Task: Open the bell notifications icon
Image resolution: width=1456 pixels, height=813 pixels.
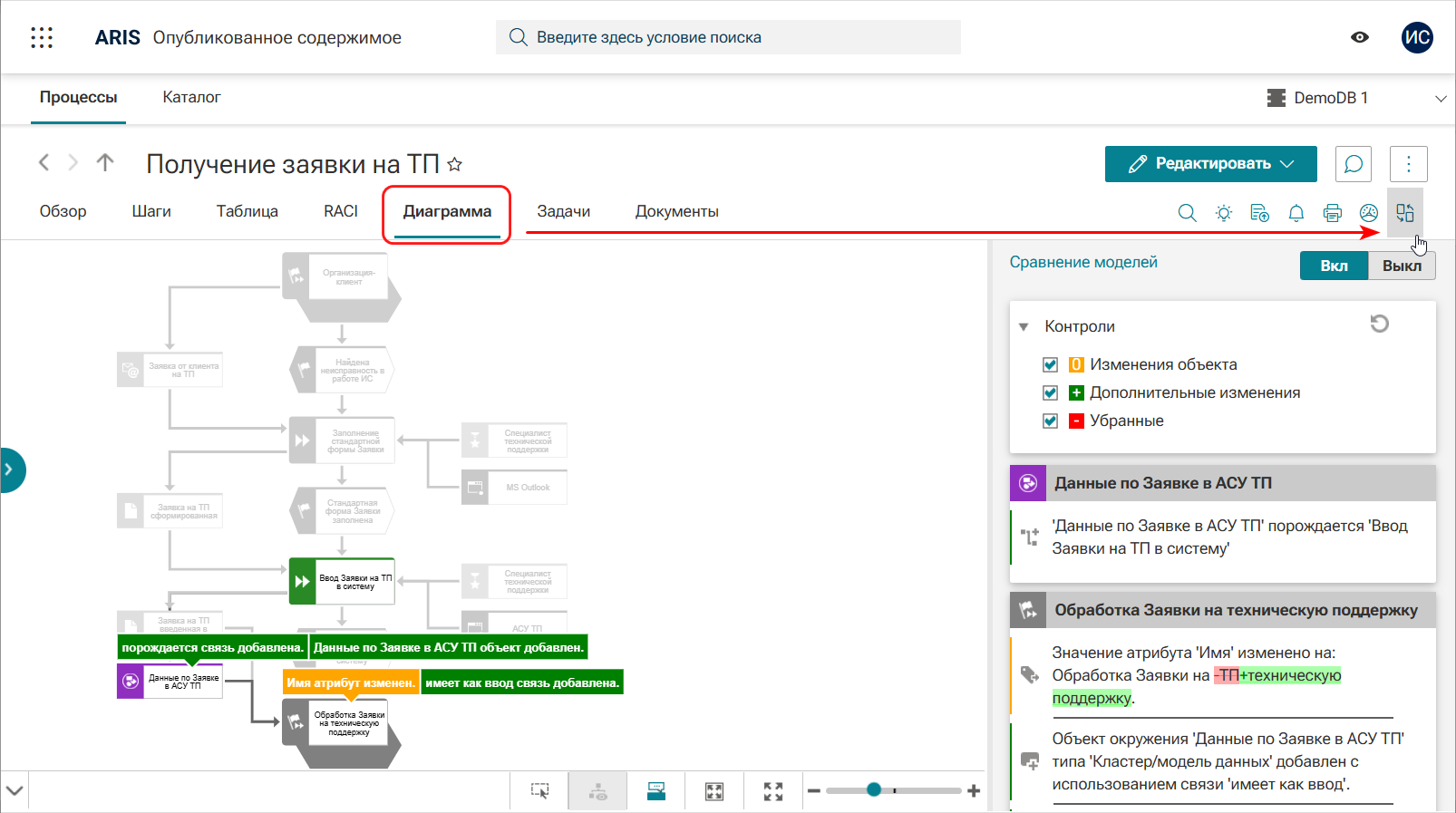Action: 1296,213
